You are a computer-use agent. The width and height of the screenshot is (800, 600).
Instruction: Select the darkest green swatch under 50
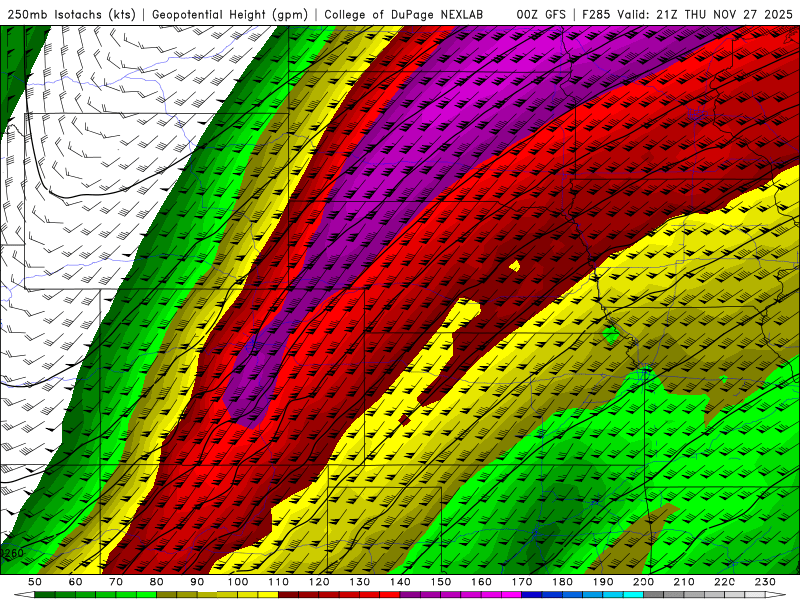(x=45, y=595)
